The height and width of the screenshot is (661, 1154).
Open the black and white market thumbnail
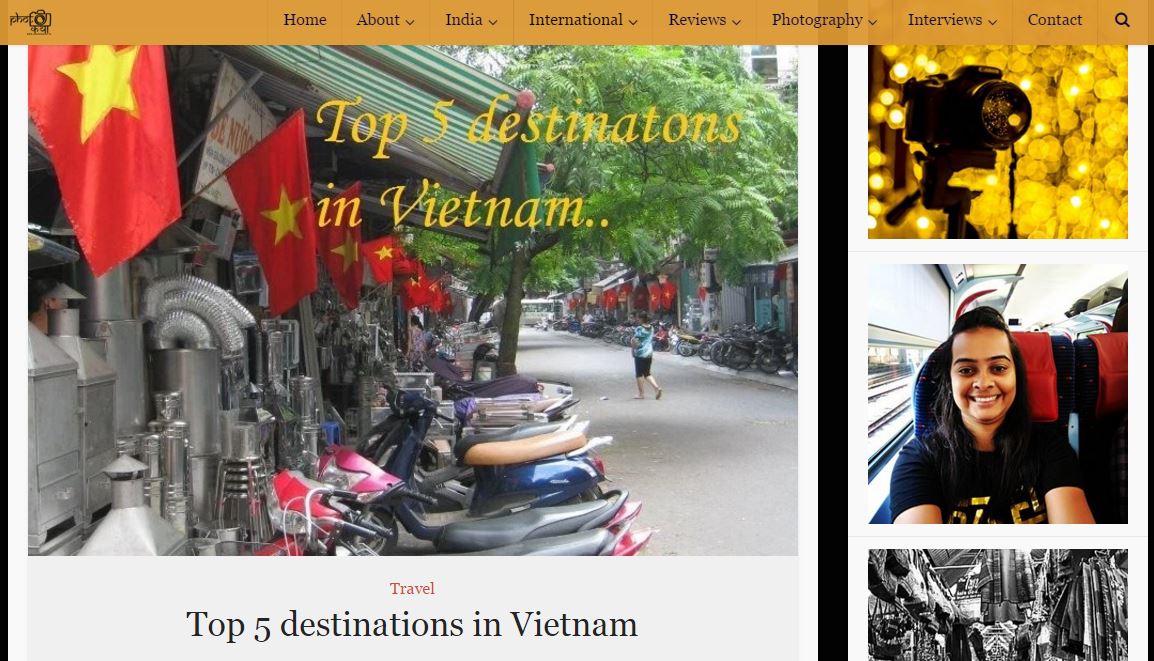click(997, 605)
